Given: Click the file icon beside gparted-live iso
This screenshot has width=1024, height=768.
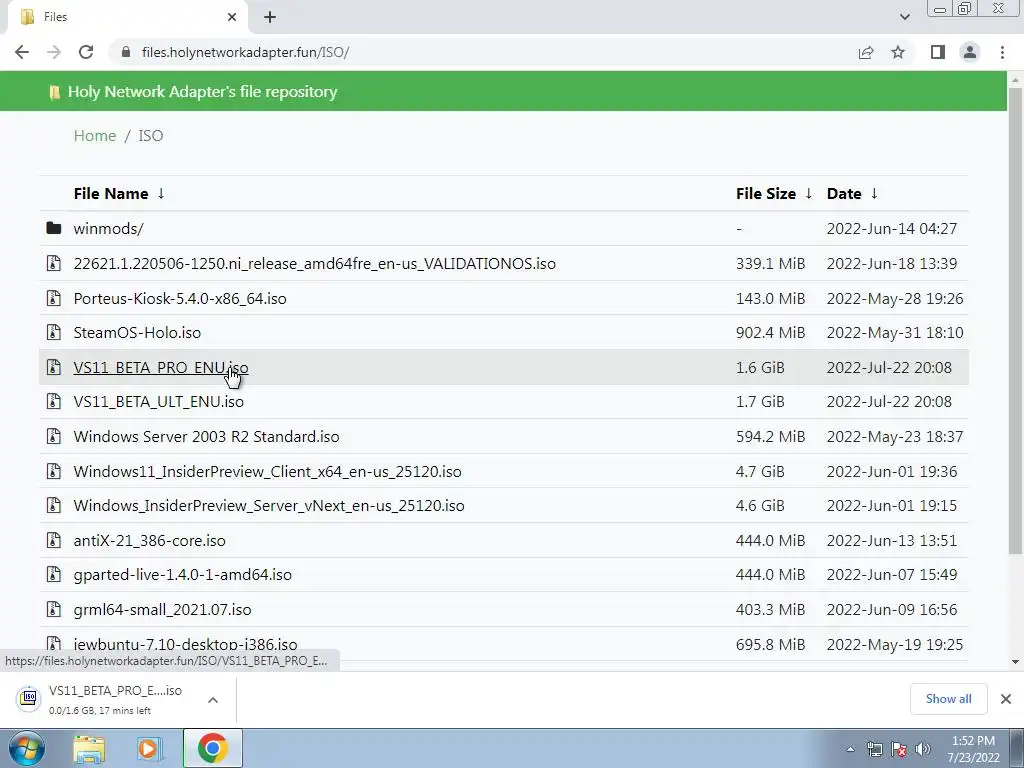Looking at the screenshot, I should pyautogui.click(x=54, y=575).
